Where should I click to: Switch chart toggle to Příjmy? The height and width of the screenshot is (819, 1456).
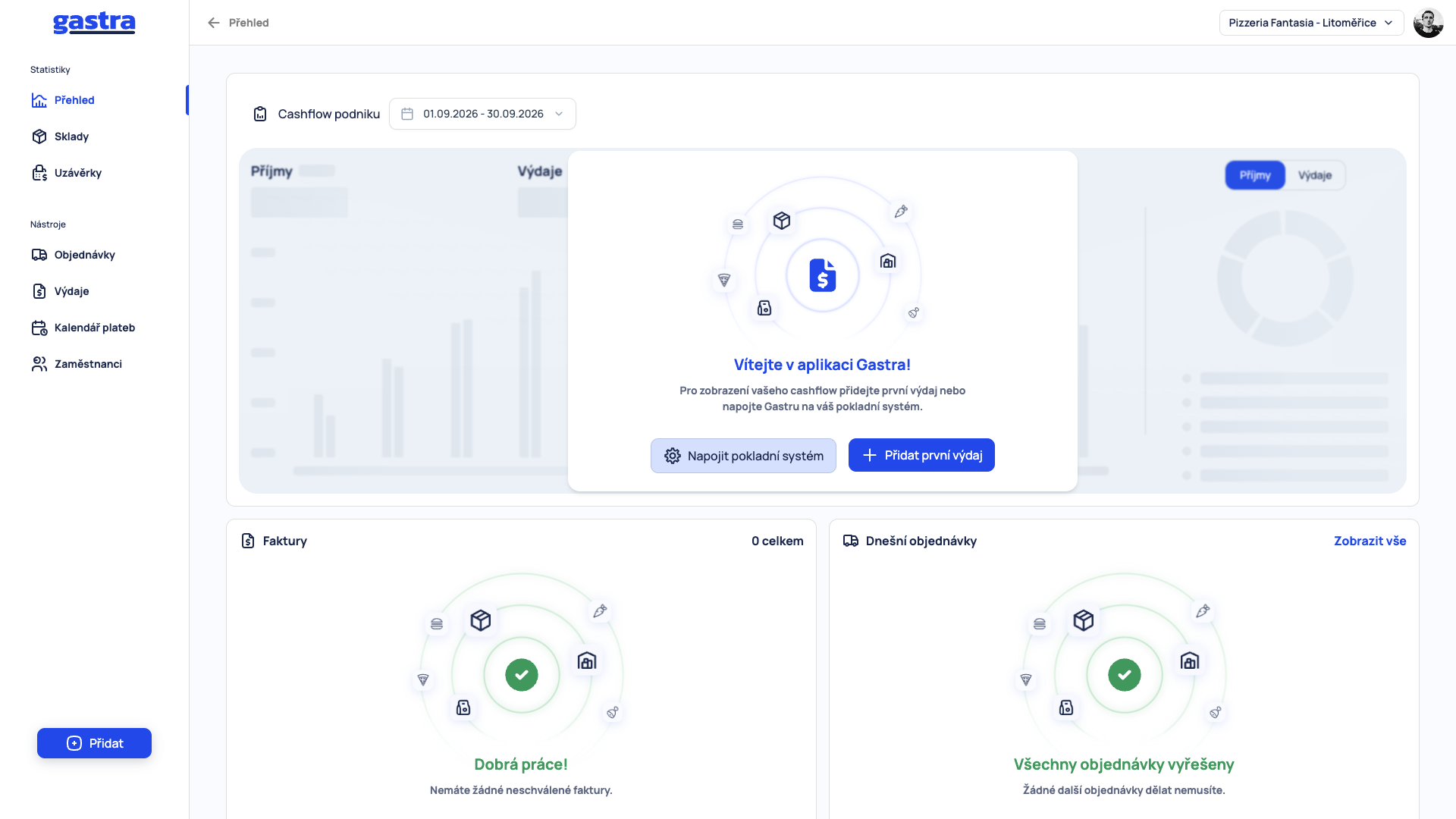click(x=1255, y=175)
